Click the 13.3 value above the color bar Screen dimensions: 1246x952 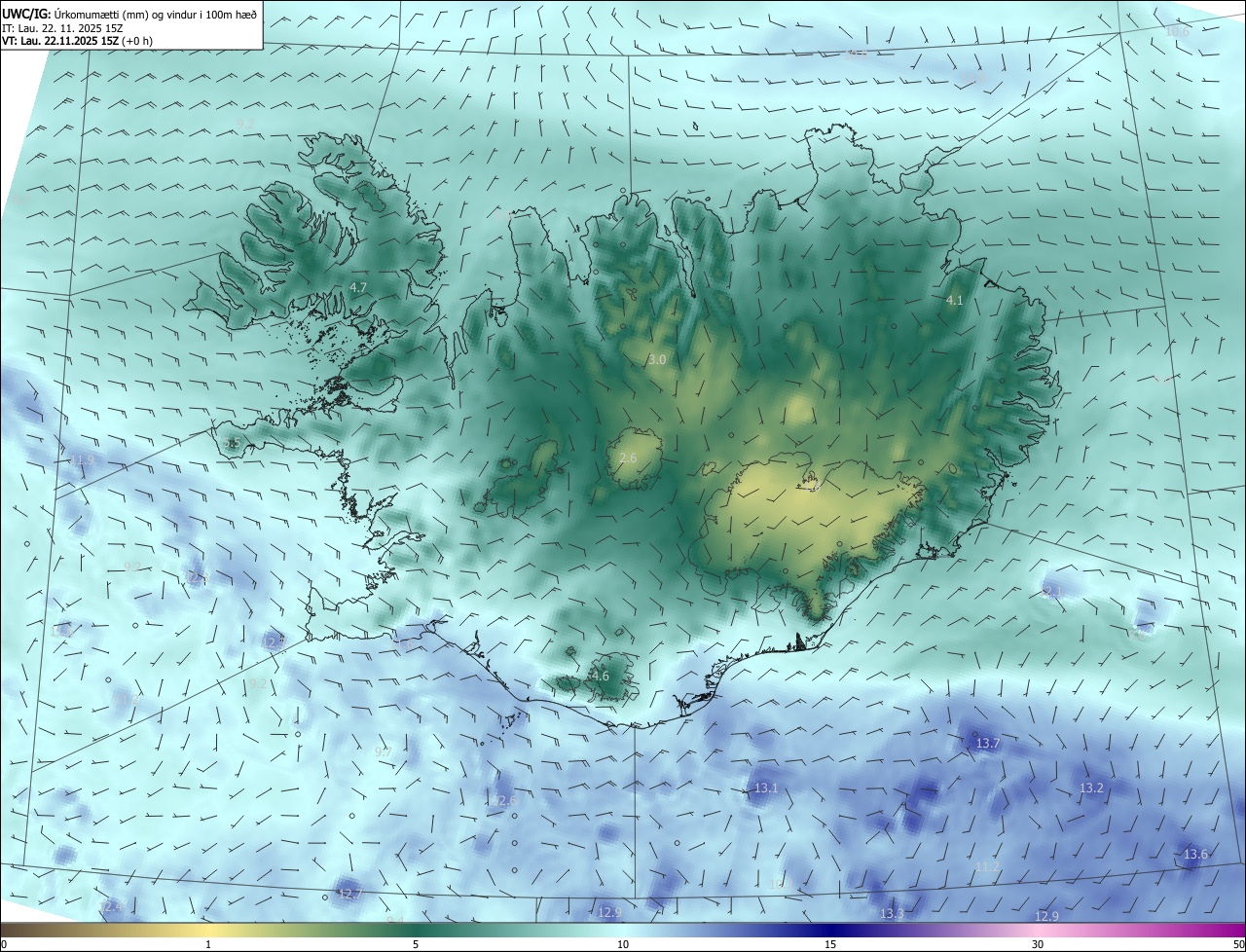click(892, 914)
